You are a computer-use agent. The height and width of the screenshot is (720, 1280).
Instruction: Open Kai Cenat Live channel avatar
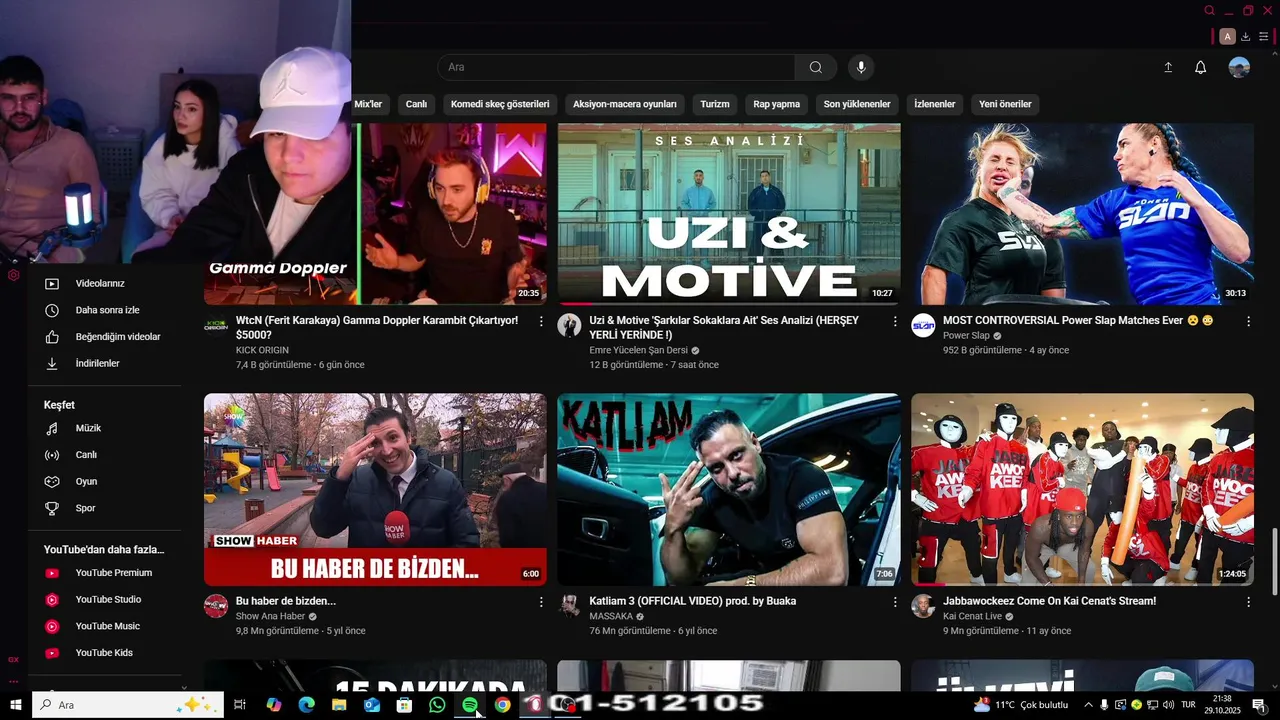coord(923,606)
